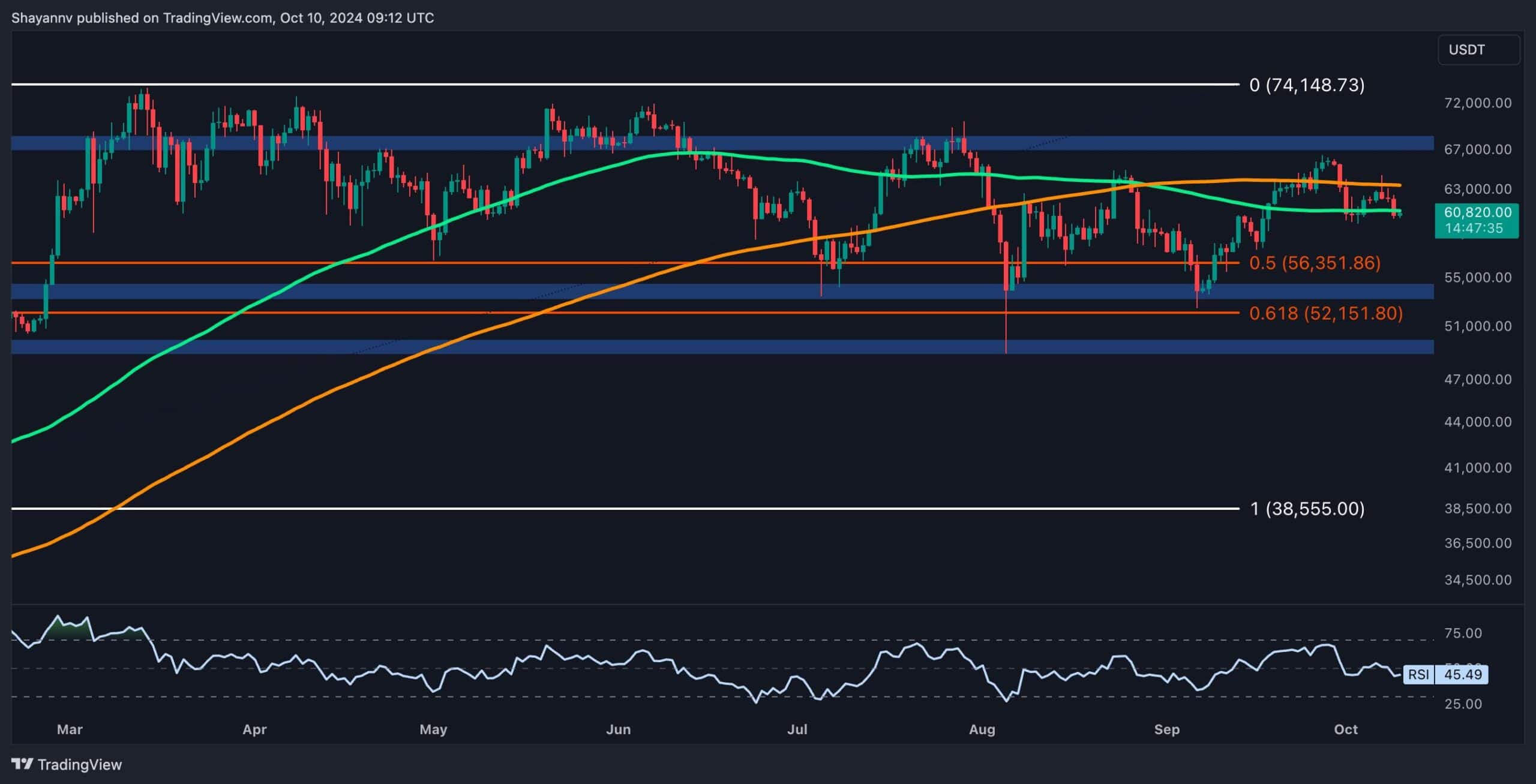Click the 47,000.00 price axis label

point(1477,379)
